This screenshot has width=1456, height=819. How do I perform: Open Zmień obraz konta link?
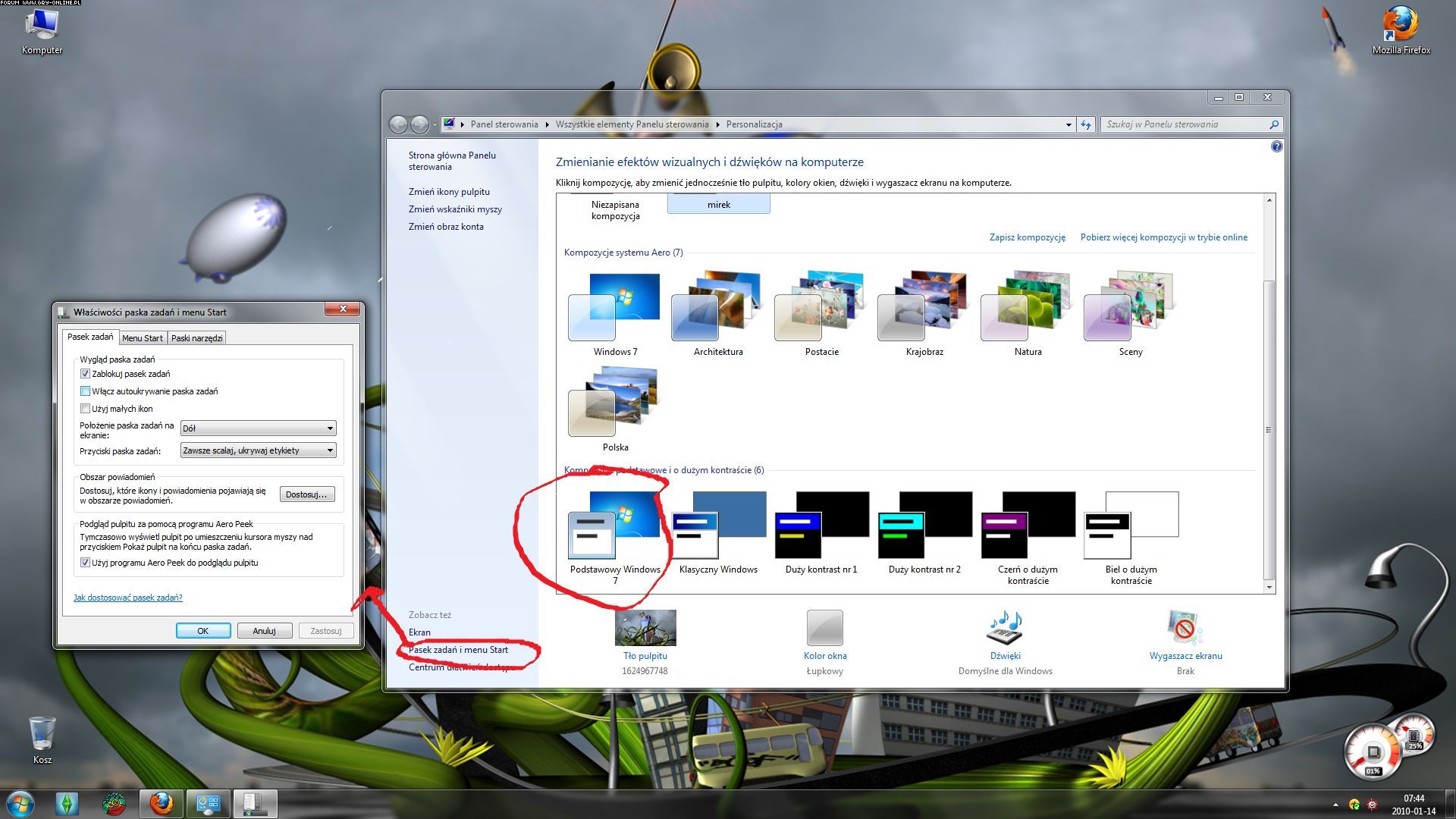click(x=446, y=227)
